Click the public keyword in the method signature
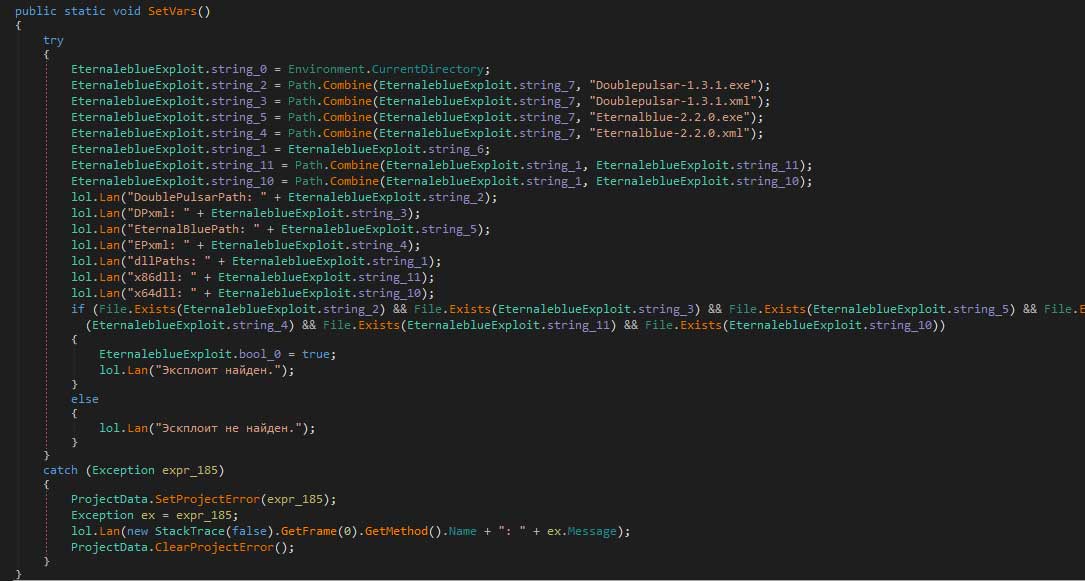The height and width of the screenshot is (581, 1085). (35, 12)
